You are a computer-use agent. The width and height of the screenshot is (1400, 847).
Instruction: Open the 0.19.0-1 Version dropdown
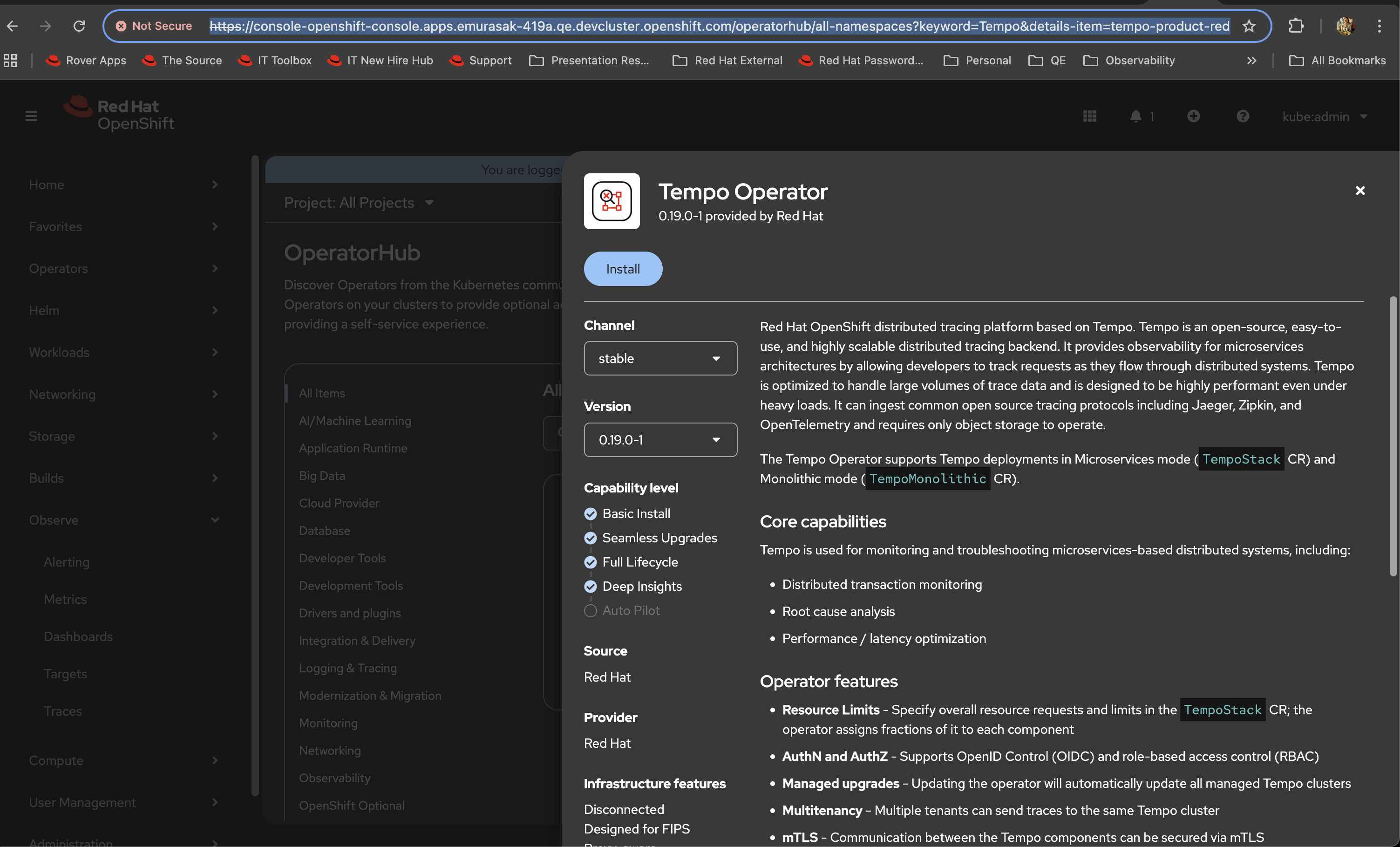(660, 440)
